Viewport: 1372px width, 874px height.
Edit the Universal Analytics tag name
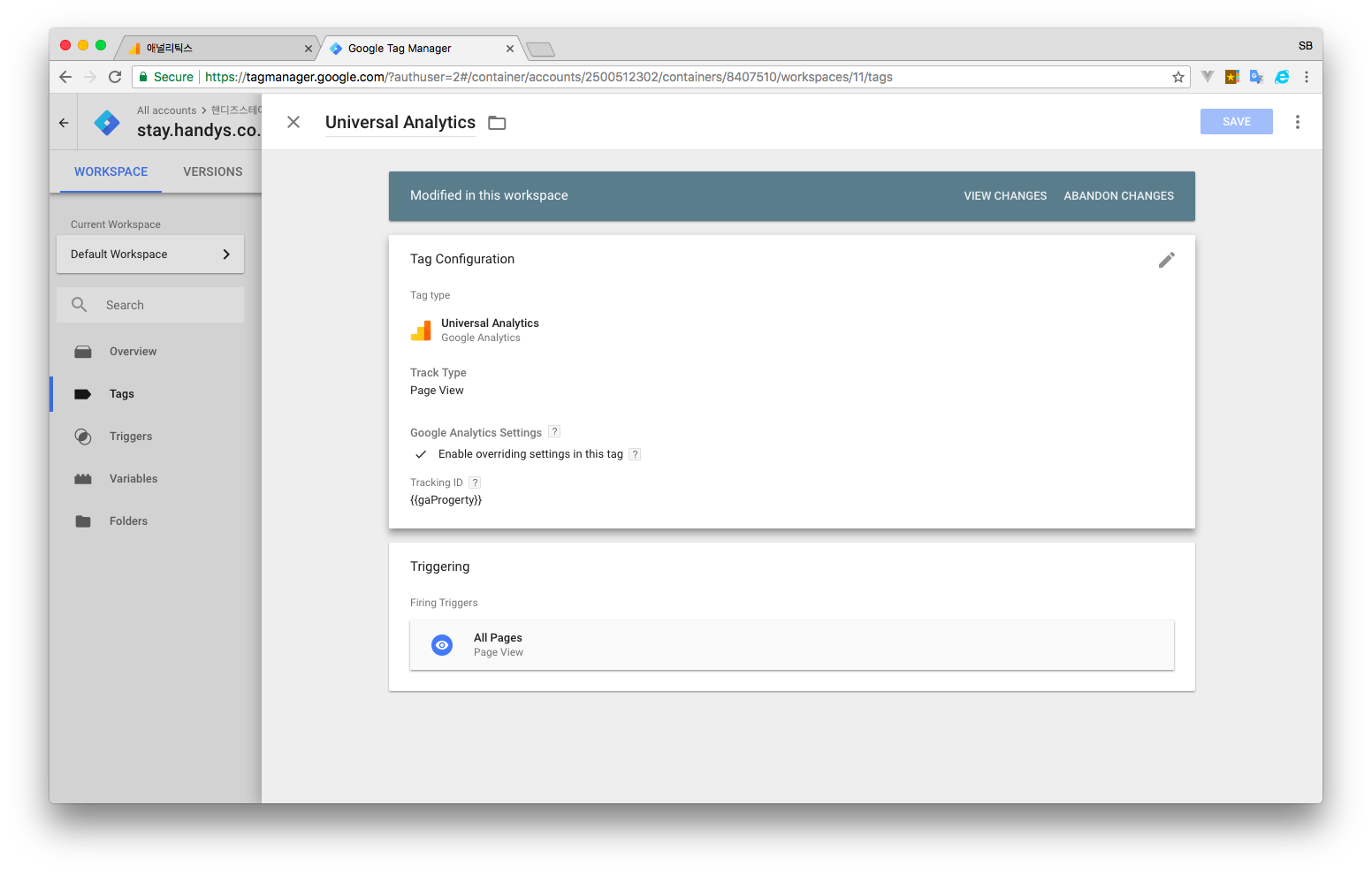(400, 123)
